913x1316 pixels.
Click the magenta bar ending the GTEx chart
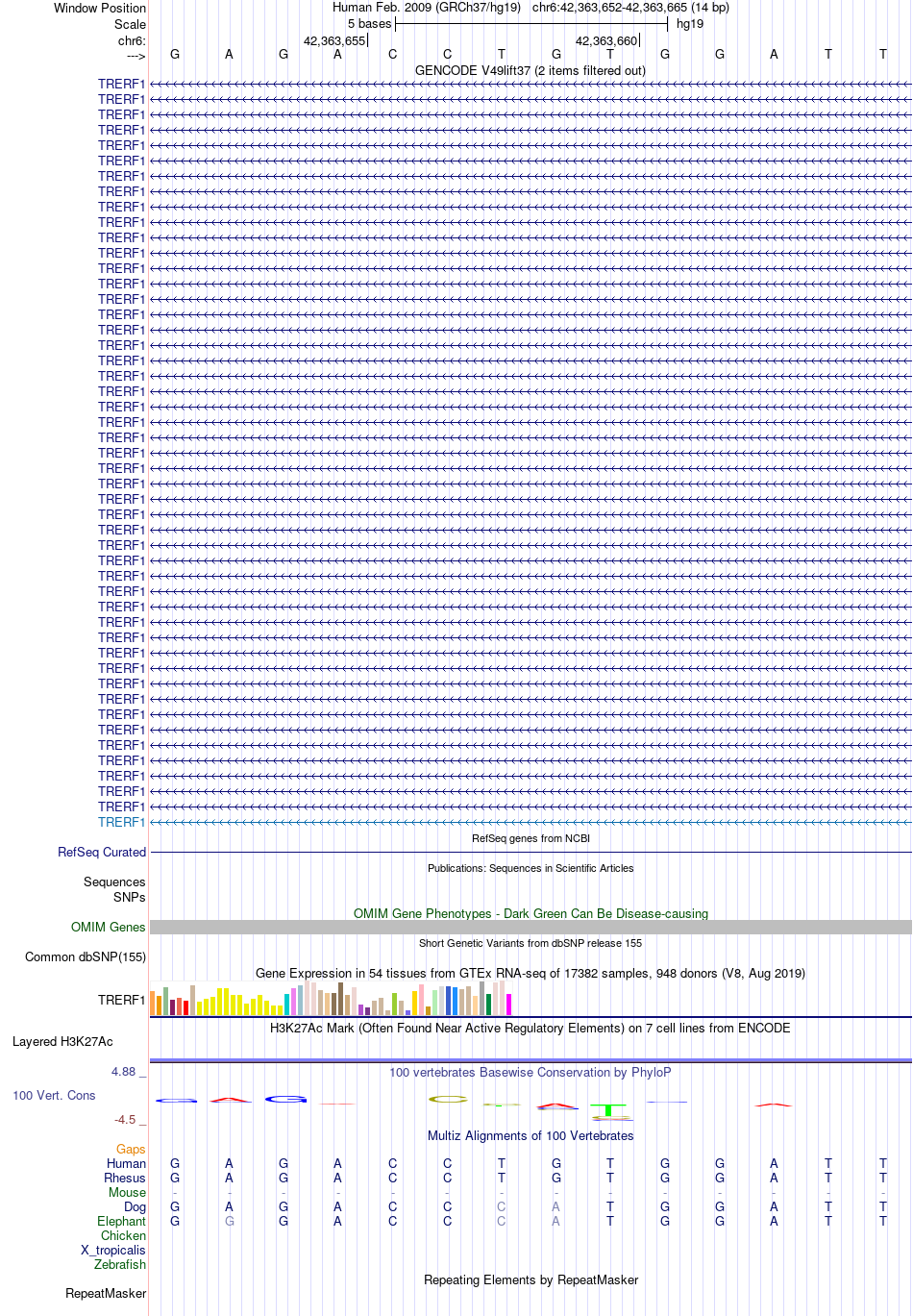coord(509,1005)
